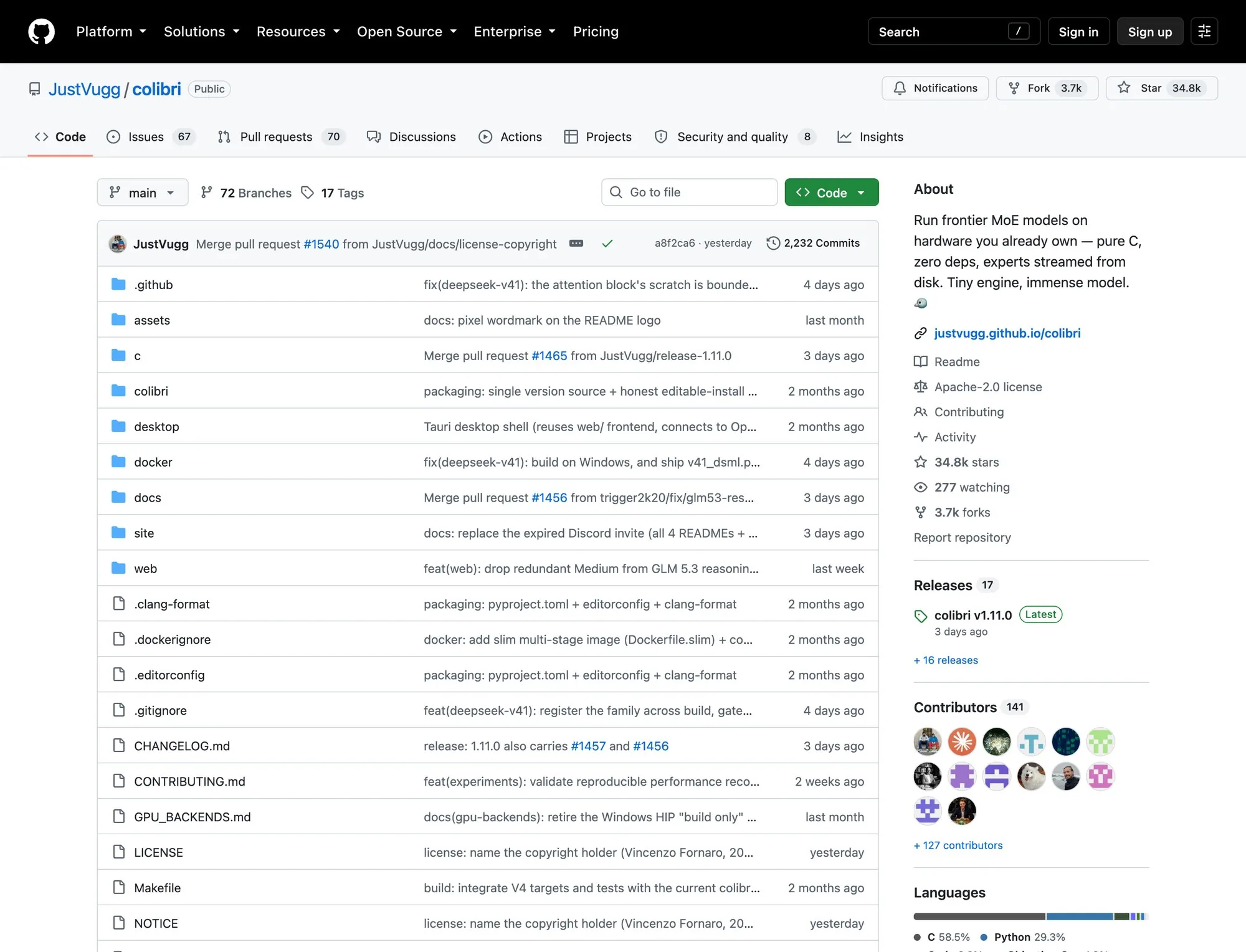The image size is (1246, 952).
Task: Expand the Platform menu
Action: [111, 32]
